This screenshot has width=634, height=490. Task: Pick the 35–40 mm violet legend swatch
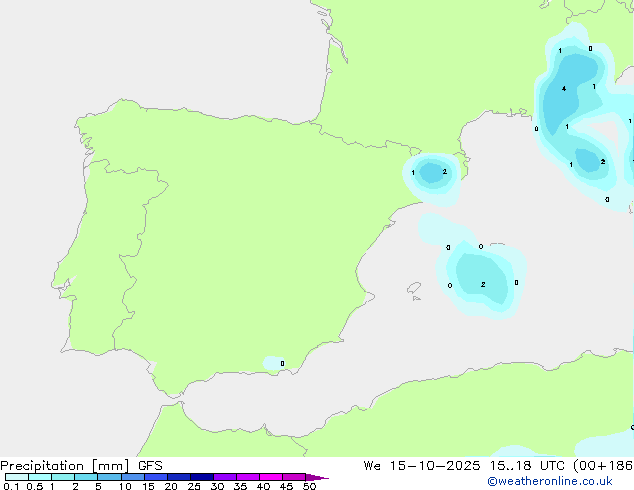248,477
